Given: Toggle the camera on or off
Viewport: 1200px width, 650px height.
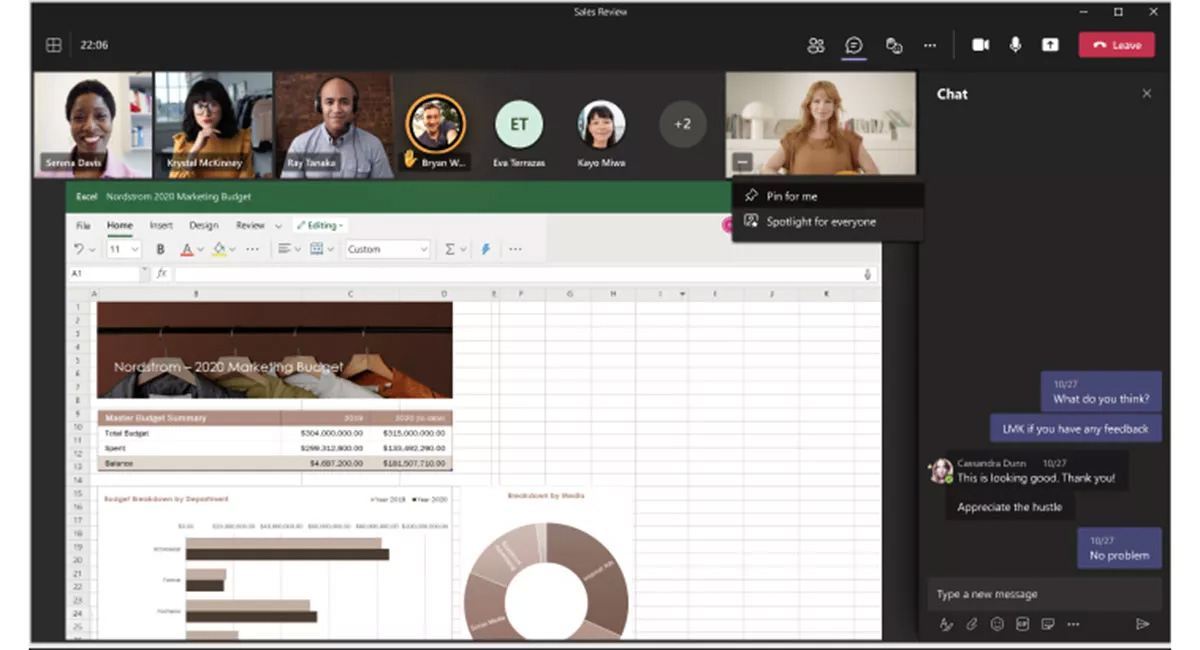Looking at the screenshot, I should tap(981, 45).
